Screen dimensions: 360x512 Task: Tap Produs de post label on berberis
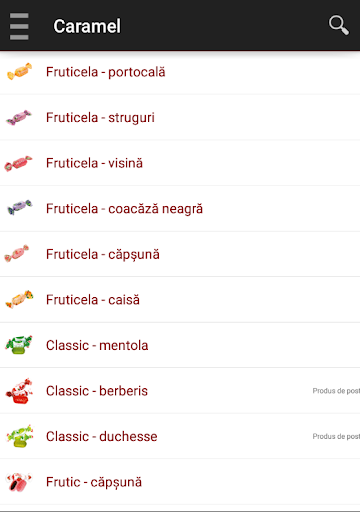[336, 391]
